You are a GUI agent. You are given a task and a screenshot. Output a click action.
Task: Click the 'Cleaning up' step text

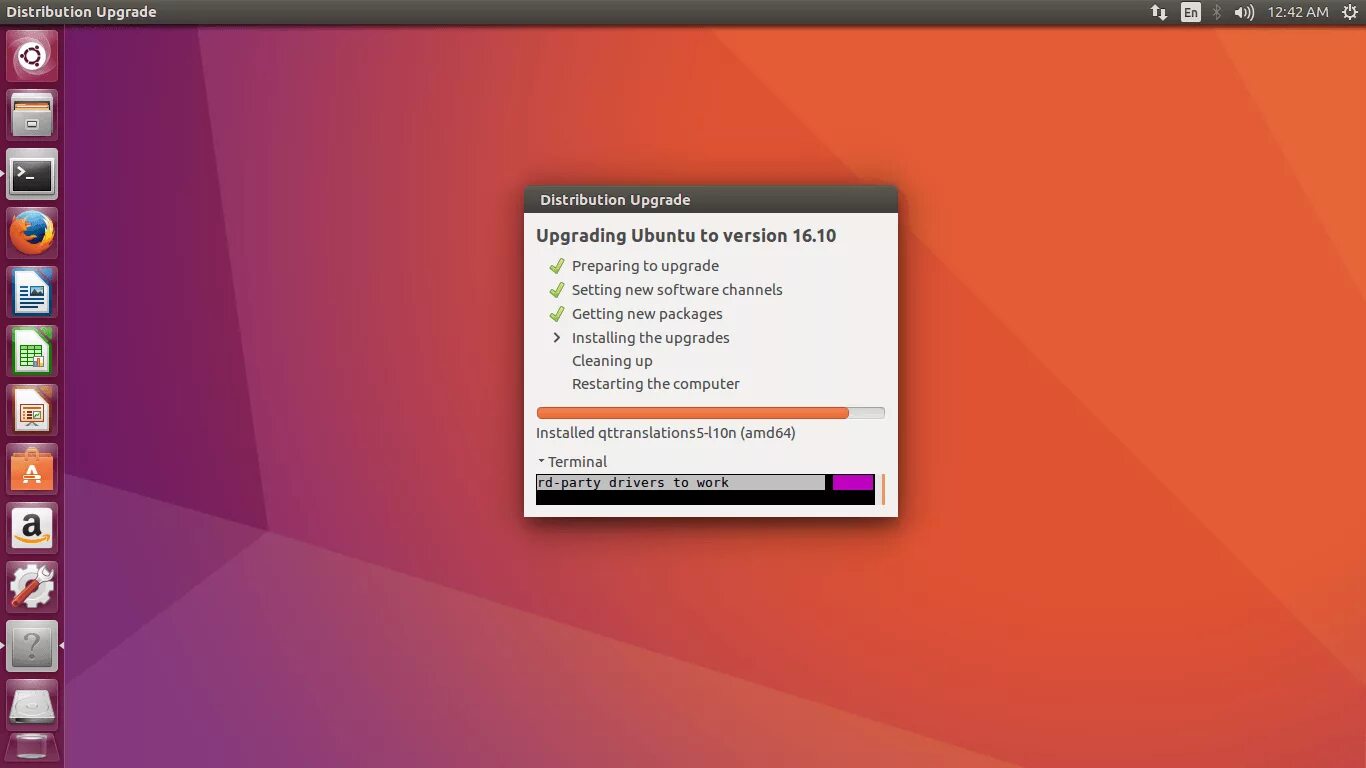tap(612, 361)
